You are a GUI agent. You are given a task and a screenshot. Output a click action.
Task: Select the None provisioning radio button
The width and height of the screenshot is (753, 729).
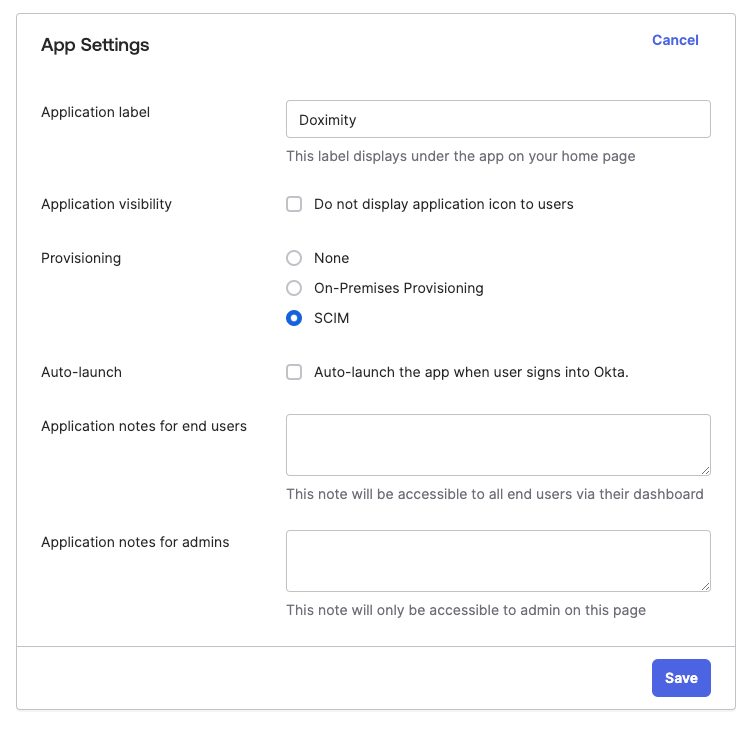(294, 258)
